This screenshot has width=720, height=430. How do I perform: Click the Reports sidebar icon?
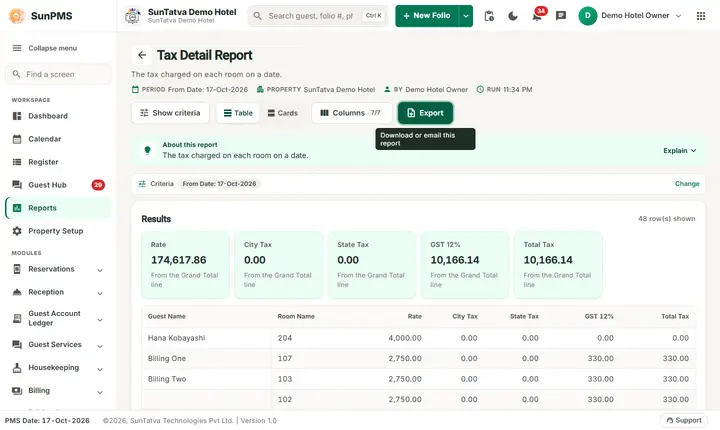[x=17, y=208]
